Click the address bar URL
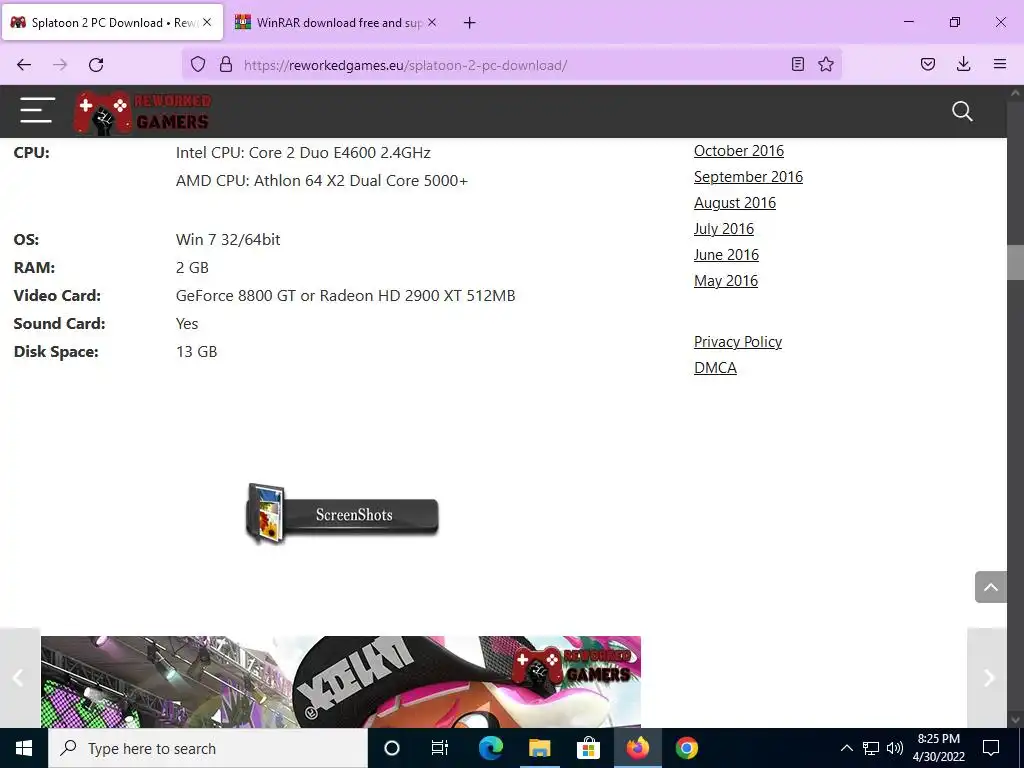1024x768 pixels. (x=405, y=65)
